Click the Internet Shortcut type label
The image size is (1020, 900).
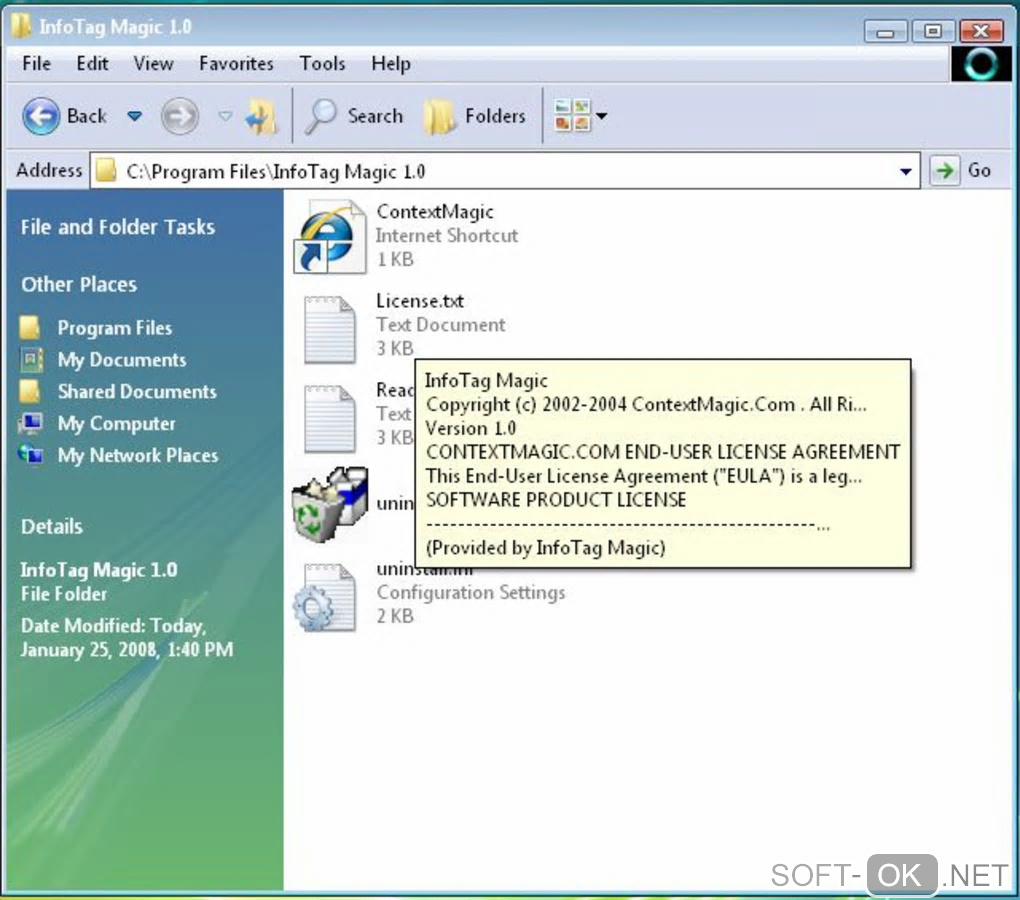[447, 235]
